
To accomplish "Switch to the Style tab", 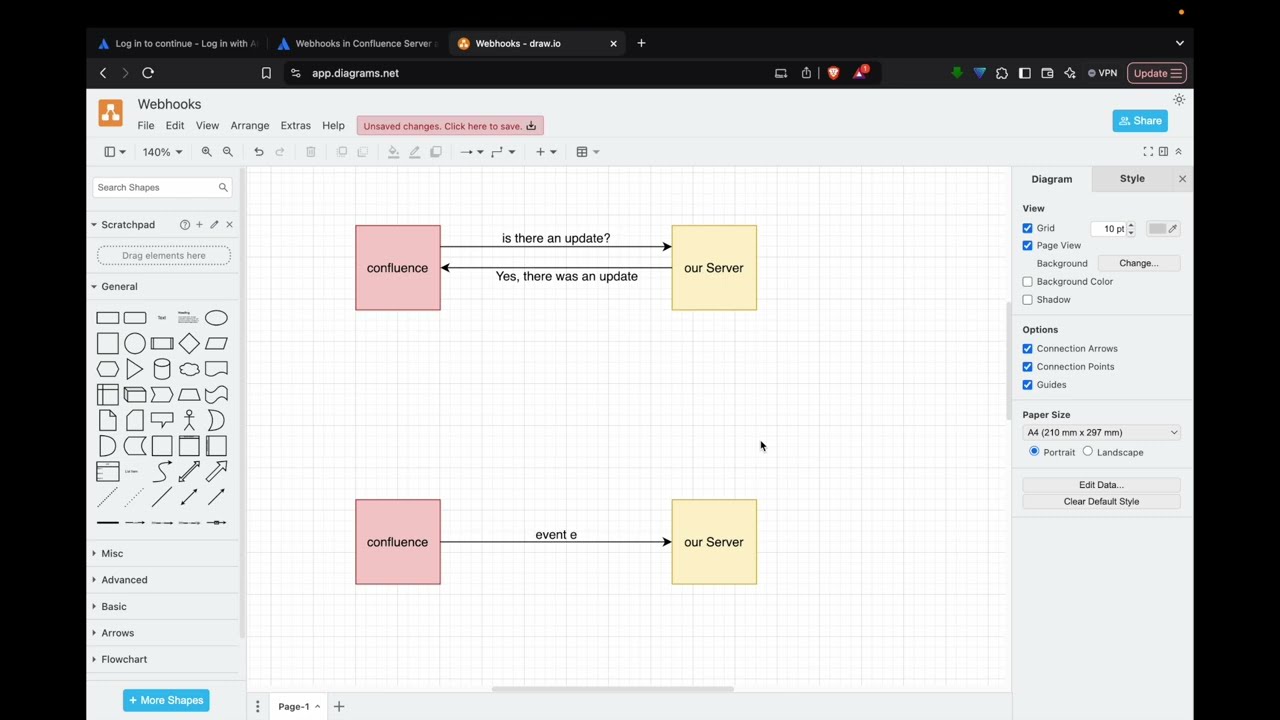I will pyautogui.click(x=1132, y=178).
